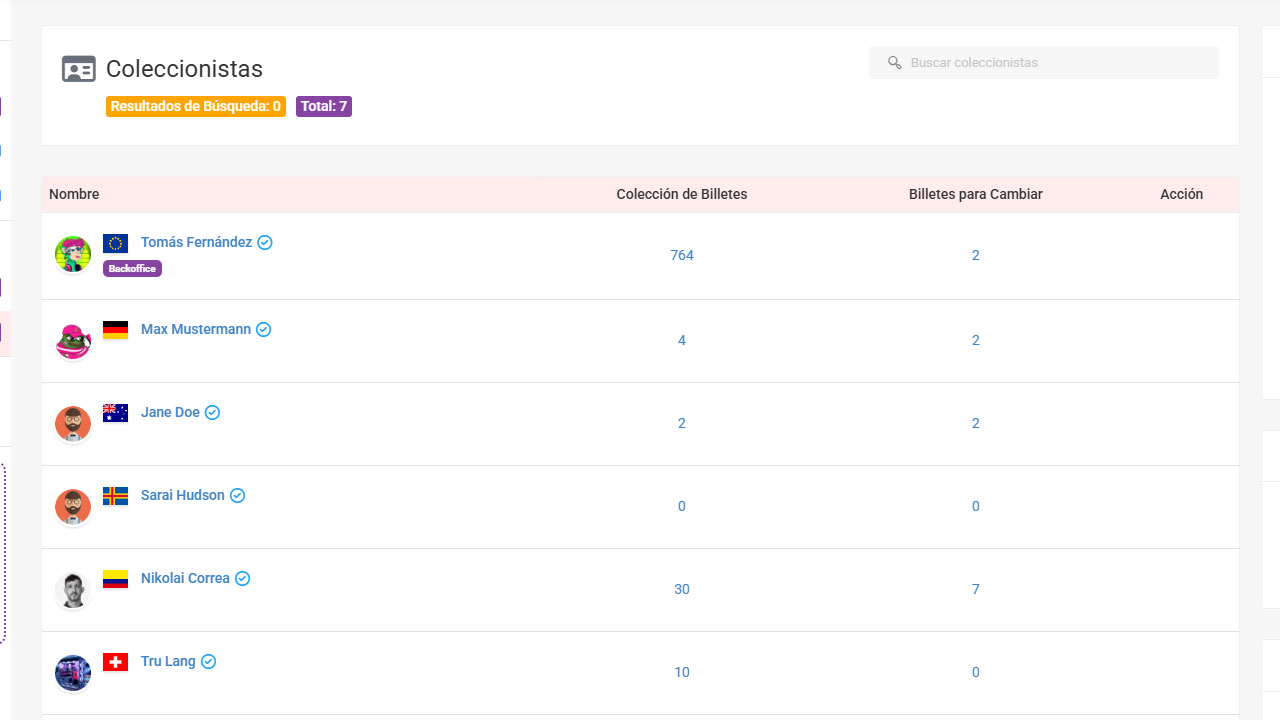Click Tomás Fernández's avatar image

click(73, 254)
